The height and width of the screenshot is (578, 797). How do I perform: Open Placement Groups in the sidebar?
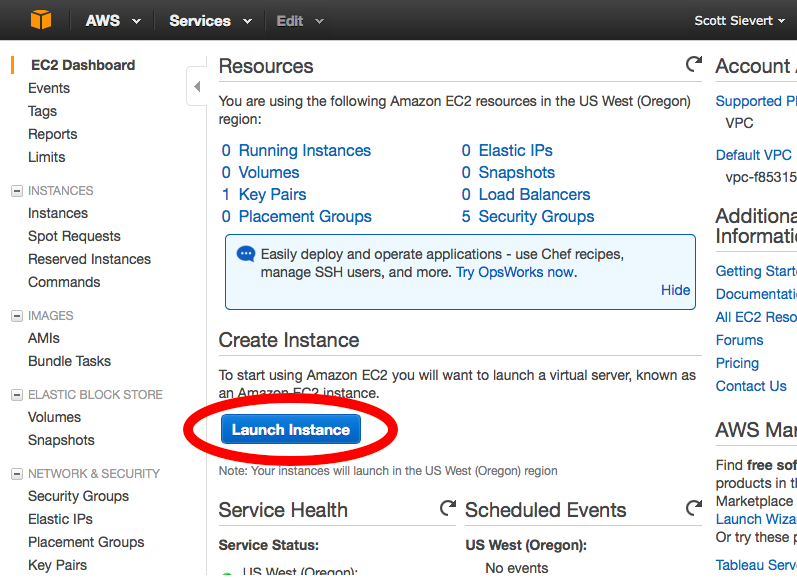coord(86,542)
